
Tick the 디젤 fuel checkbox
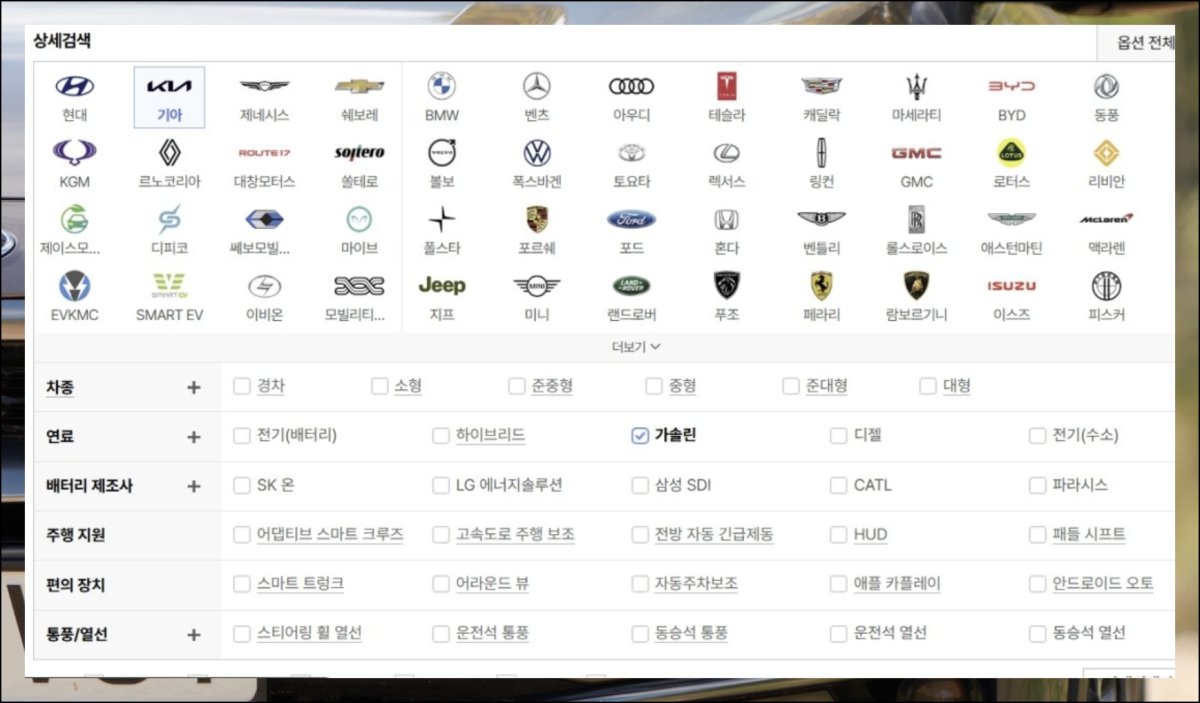[x=838, y=436]
